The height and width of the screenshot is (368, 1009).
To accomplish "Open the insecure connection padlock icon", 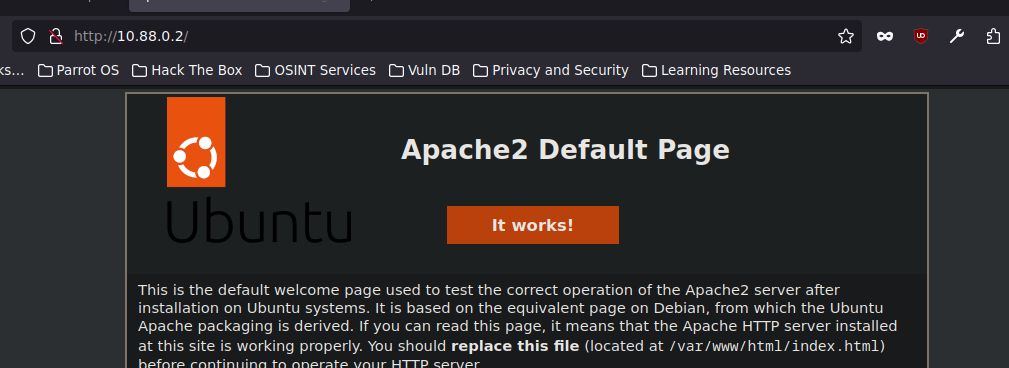I will pos(56,36).
